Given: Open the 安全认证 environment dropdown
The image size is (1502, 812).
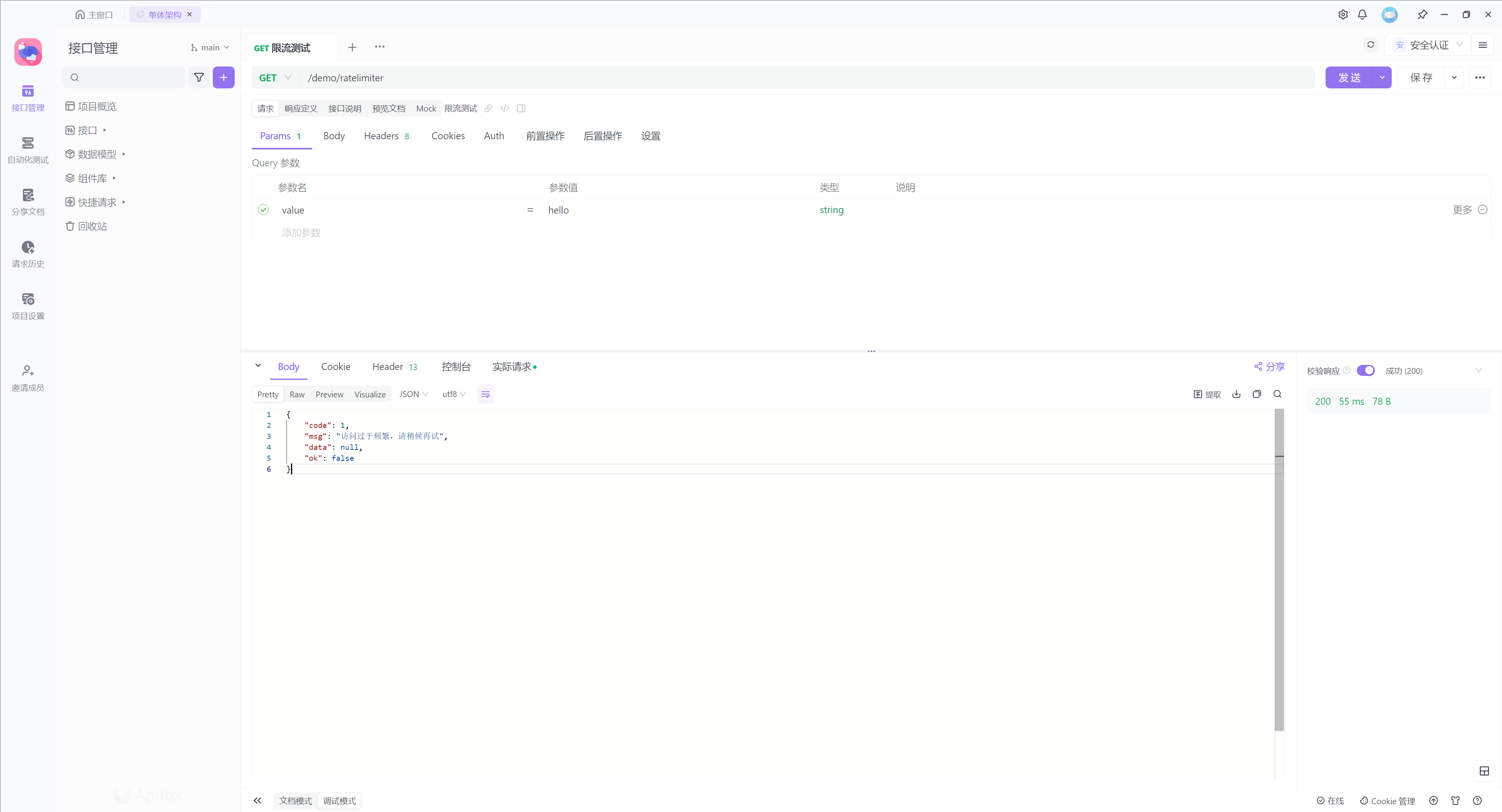Looking at the screenshot, I should (1429, 45).
